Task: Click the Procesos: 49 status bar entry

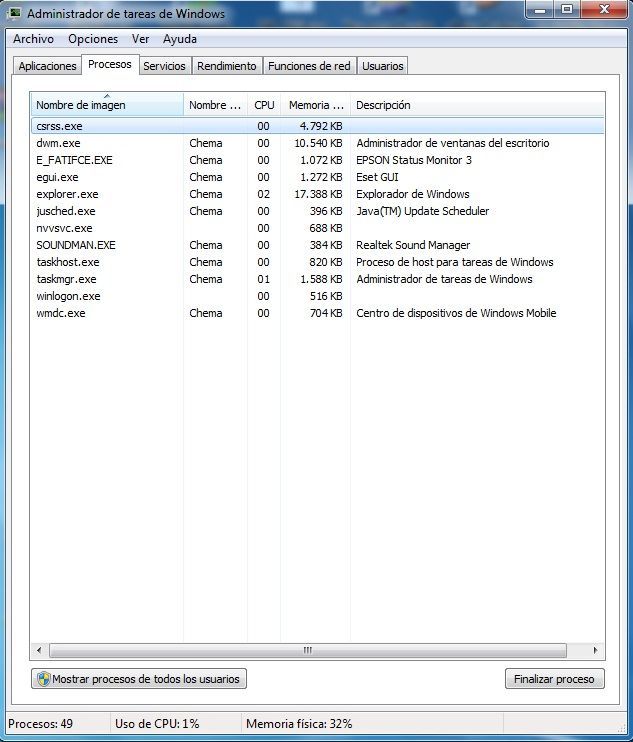Action: (40, 724)
